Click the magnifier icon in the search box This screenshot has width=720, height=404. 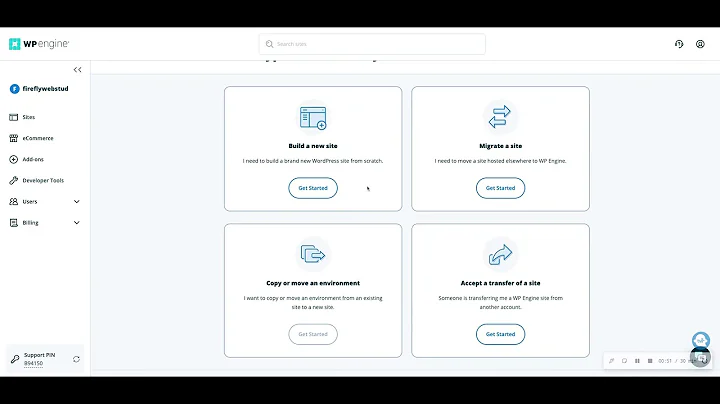270,44
